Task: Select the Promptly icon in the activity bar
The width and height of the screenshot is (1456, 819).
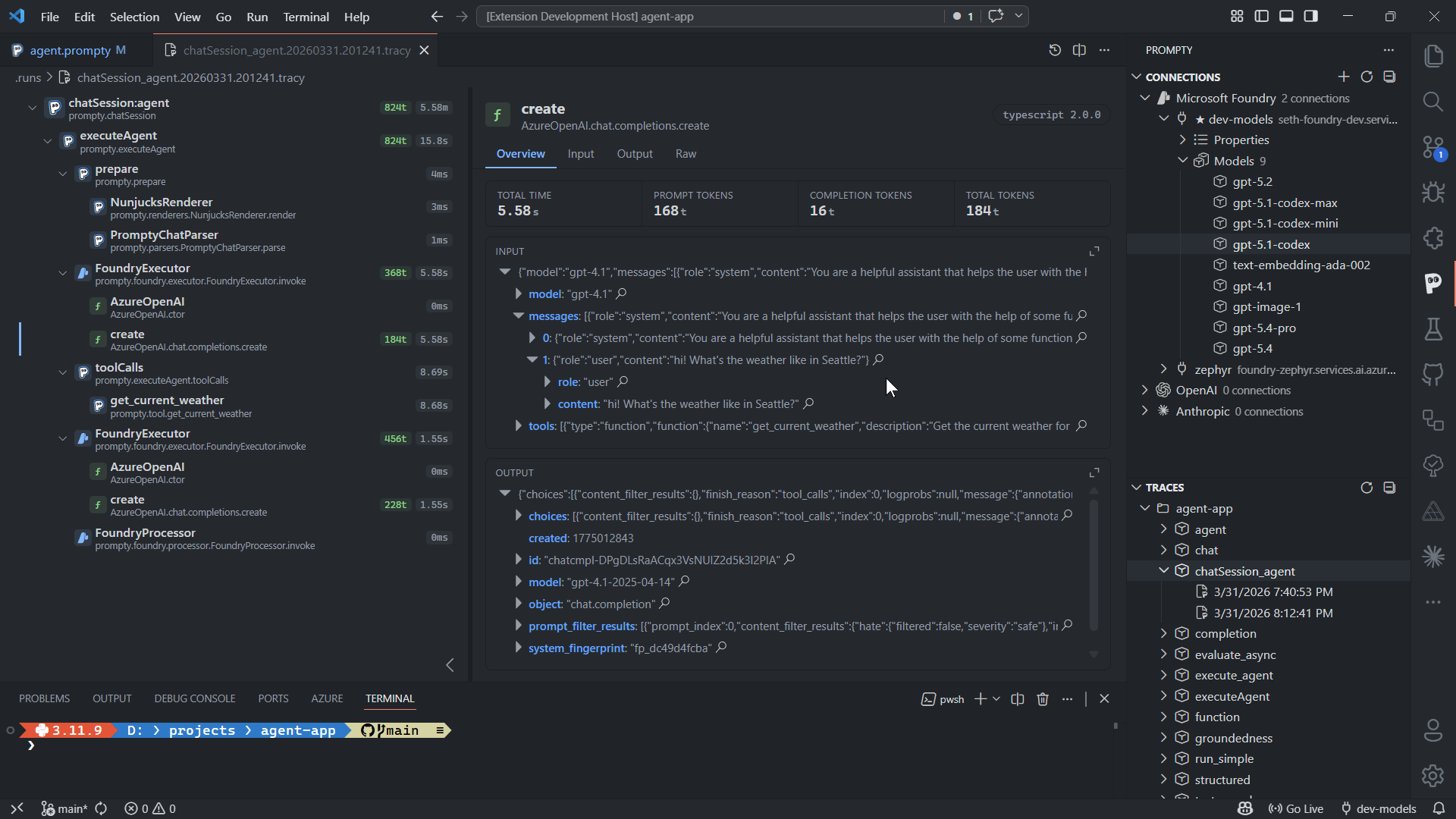Action: tap(1433, 284)
